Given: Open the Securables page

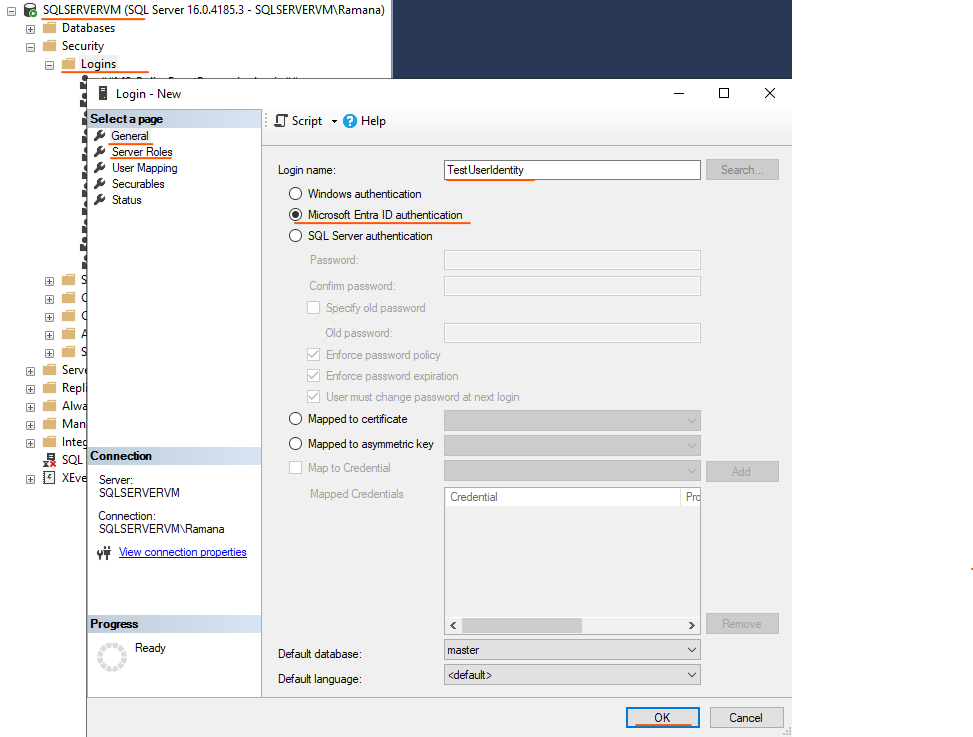Looking at the screenshot, I should pyautogui.click(x=138, y=184).
